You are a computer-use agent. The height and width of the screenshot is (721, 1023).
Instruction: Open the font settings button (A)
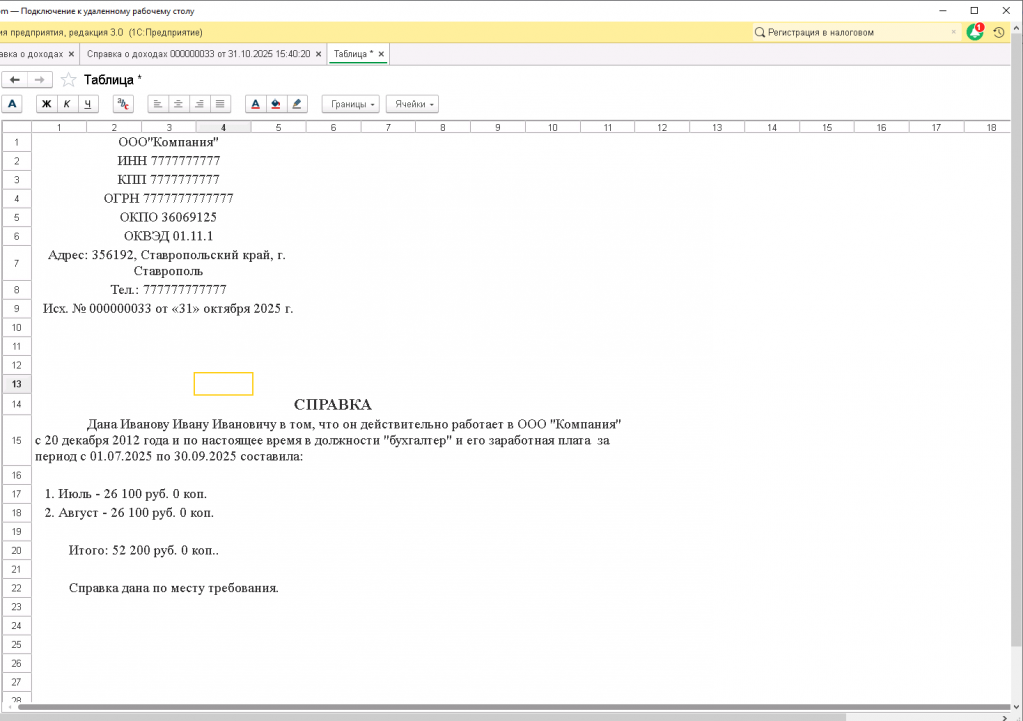[x=12, y=104]
